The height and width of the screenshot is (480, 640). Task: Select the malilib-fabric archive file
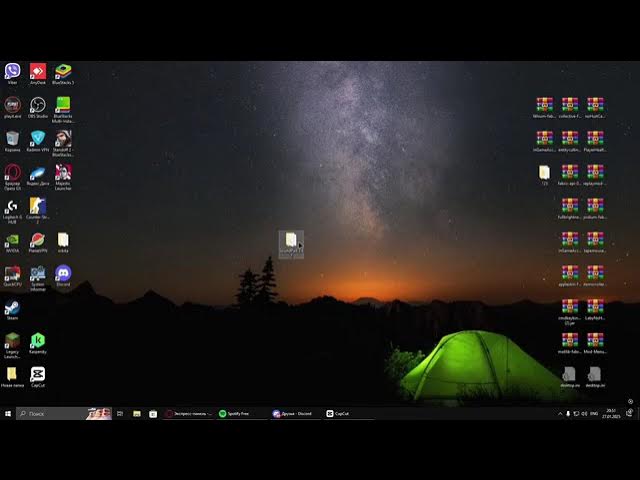(570, 343)
